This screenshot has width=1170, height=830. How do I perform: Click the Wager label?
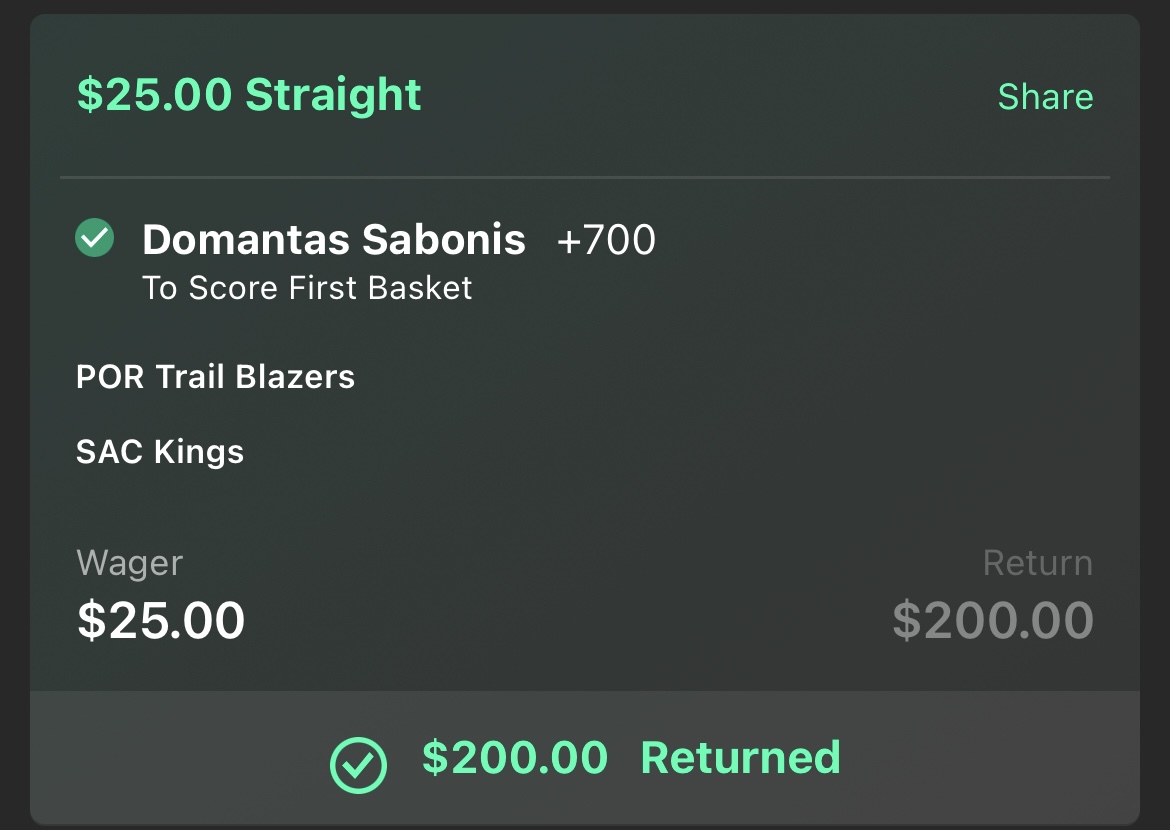click(129, 564)
